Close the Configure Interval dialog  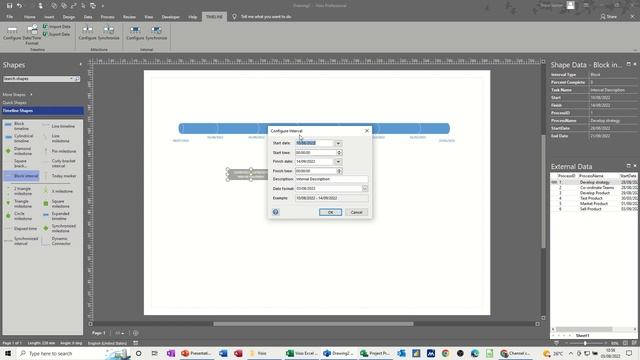coord(367,131)
